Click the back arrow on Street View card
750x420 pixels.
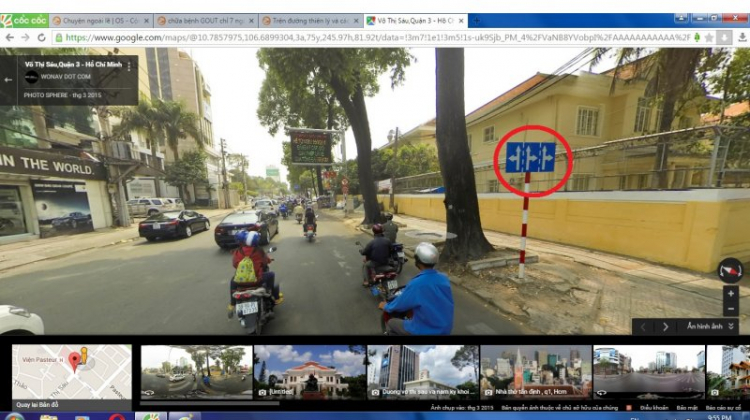point(8,80)
